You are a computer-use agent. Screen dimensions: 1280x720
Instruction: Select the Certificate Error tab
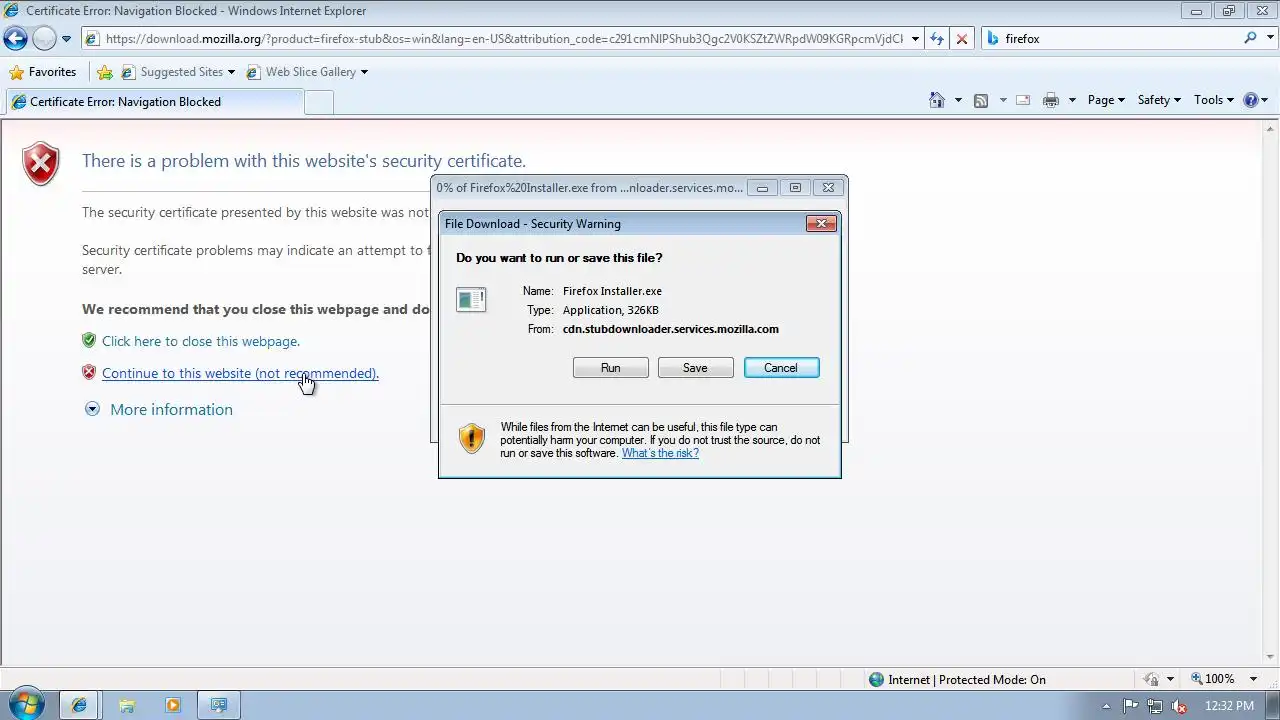coord(154,102)
